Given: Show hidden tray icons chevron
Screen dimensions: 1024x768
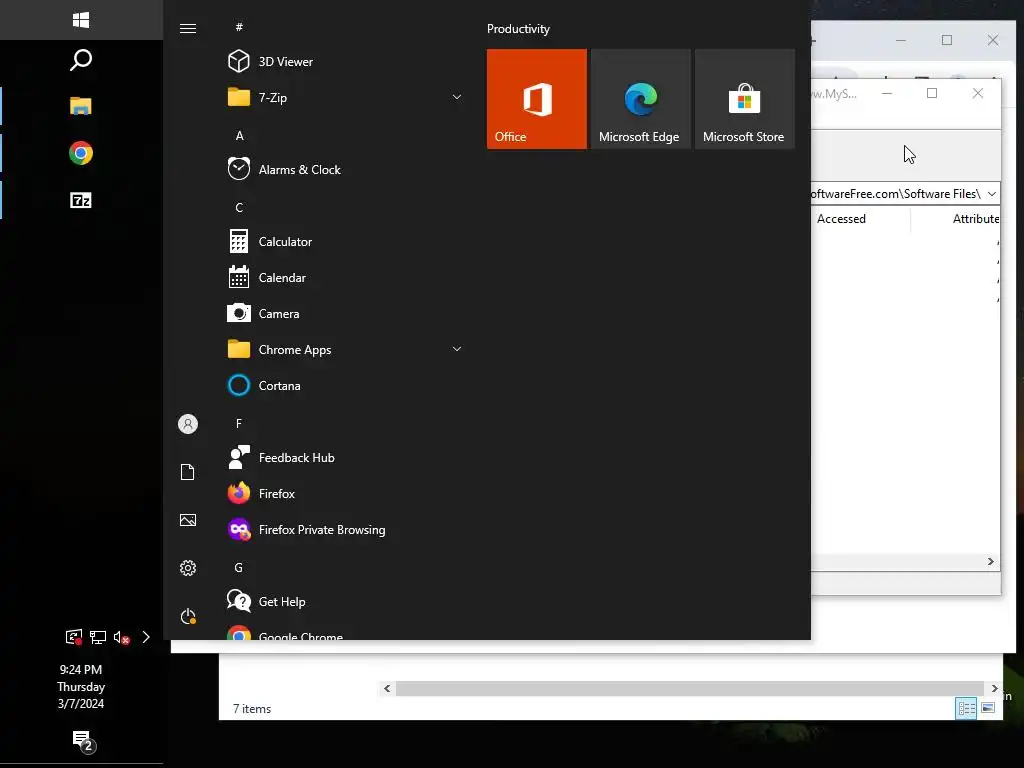Looking at the screenshot, I should 146,637.
